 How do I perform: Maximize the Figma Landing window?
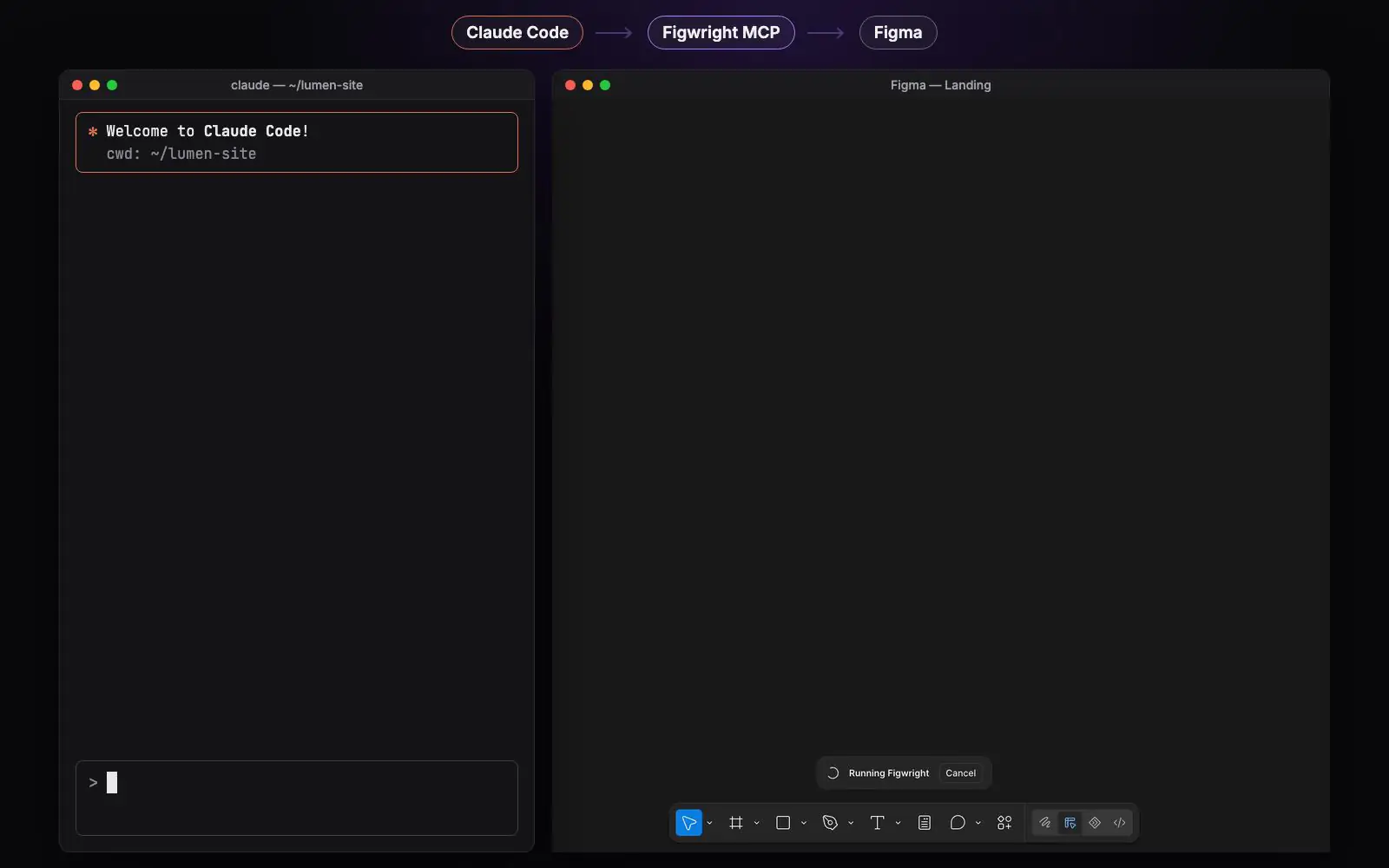(605, 85)
